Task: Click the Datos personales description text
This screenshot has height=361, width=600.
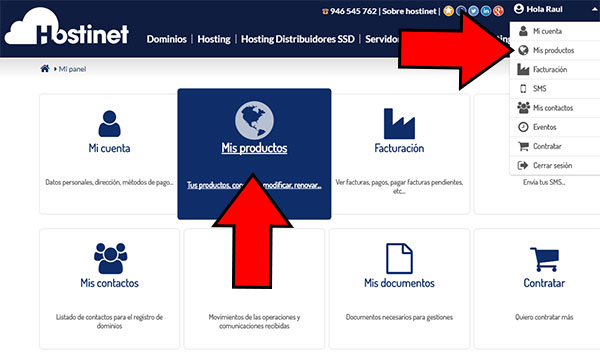Action: [109, 182]
